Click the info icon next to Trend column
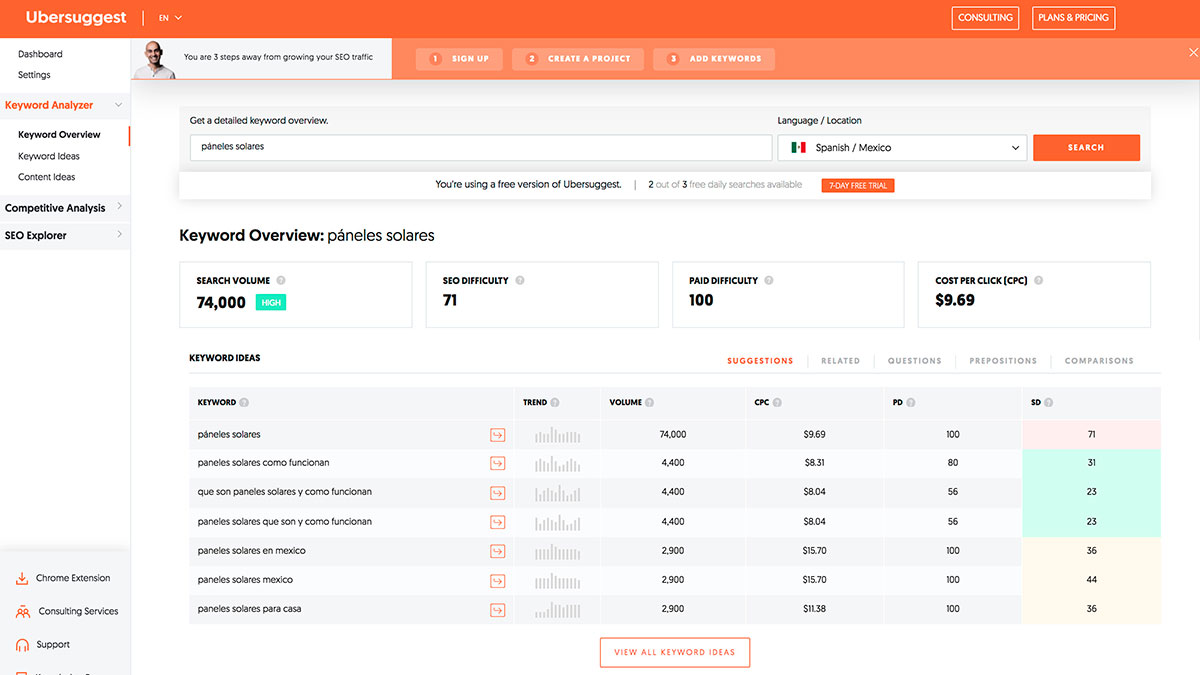 pyautogui.click(x=555, y=403)
